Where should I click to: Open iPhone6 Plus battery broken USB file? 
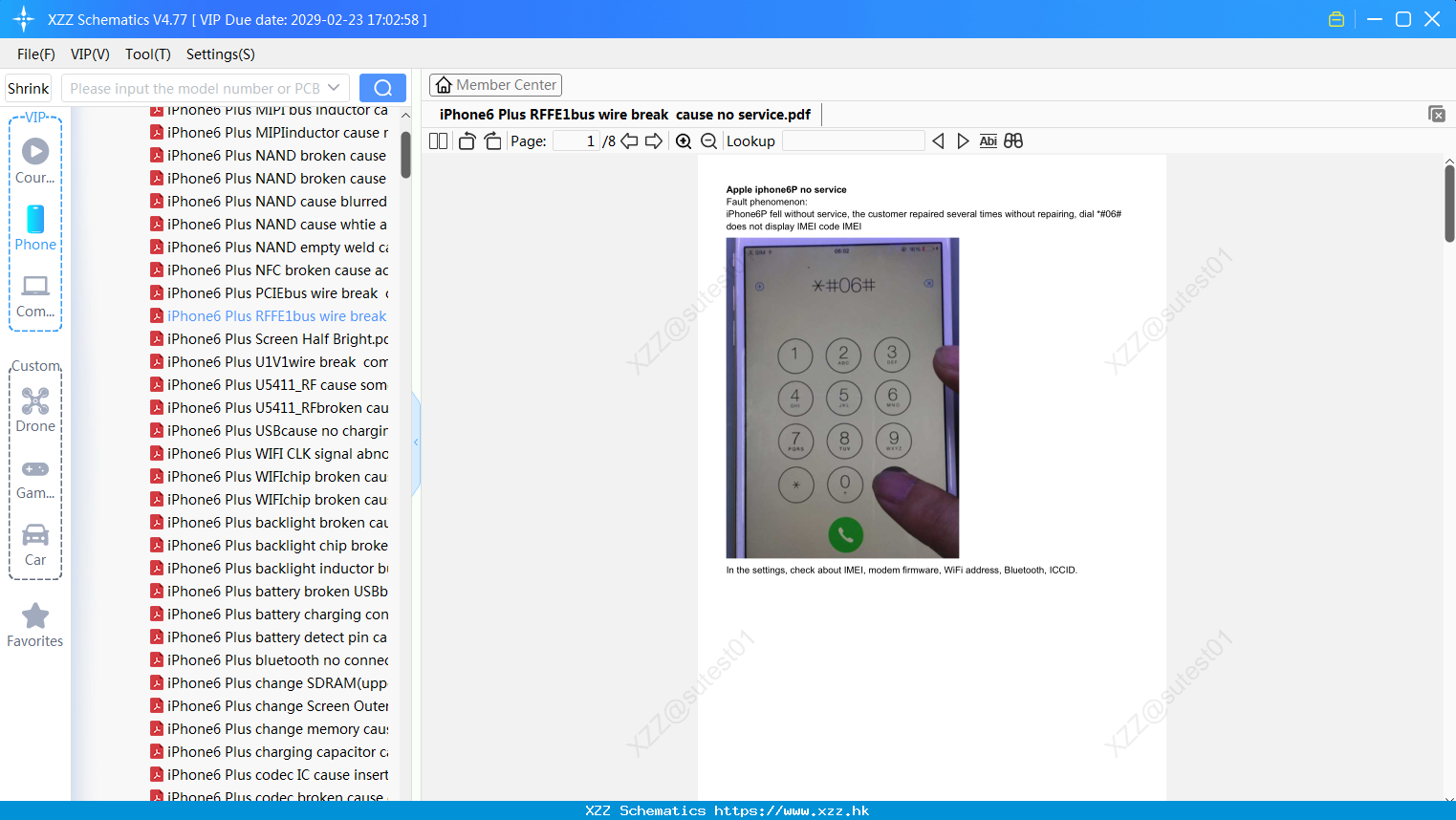click(x=269, y=592)
